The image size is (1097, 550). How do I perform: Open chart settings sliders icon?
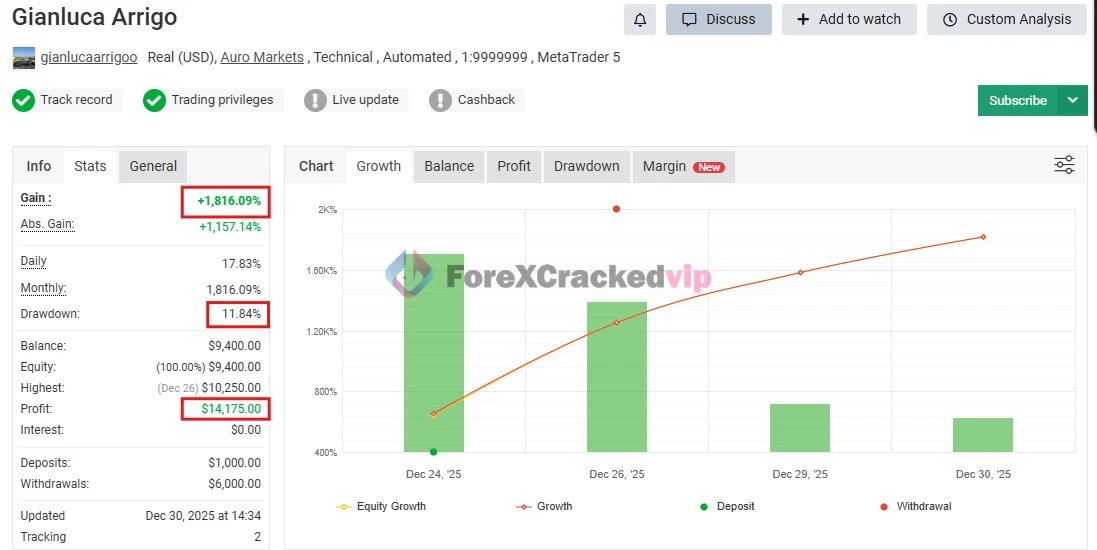1064,165
